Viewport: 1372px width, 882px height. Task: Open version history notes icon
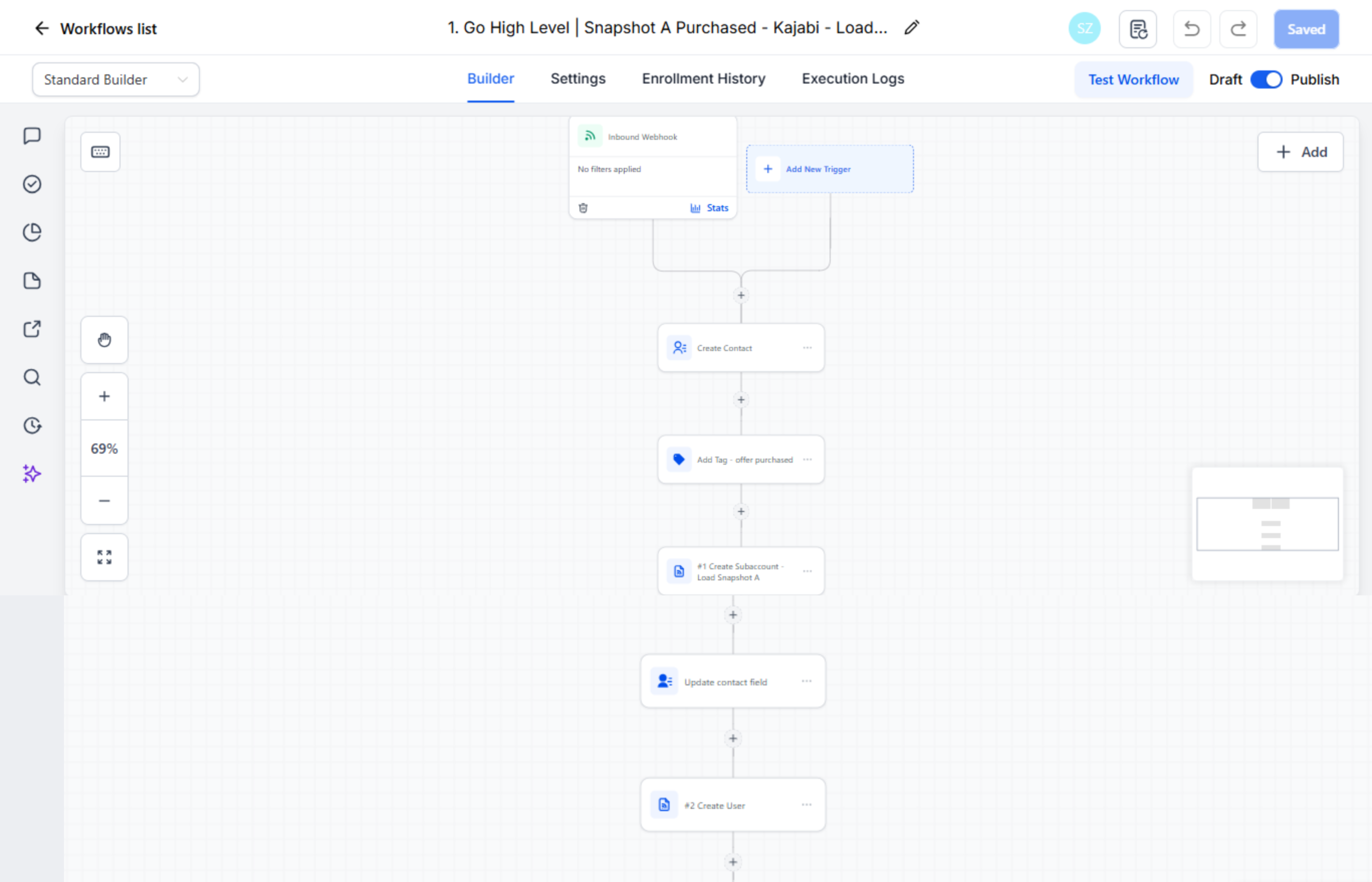coord(1138,28)
